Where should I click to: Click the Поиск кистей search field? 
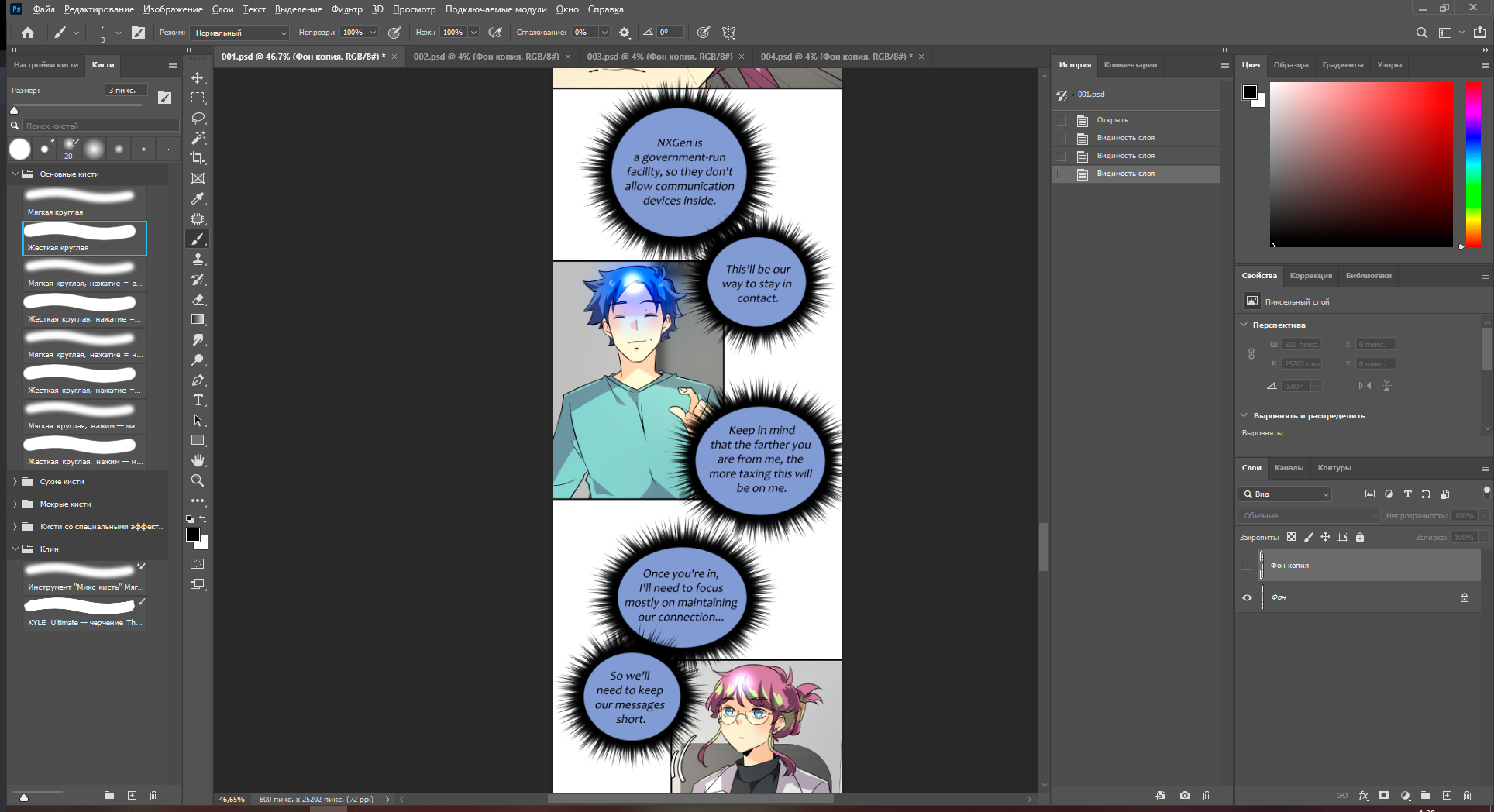tap(101, 126)
